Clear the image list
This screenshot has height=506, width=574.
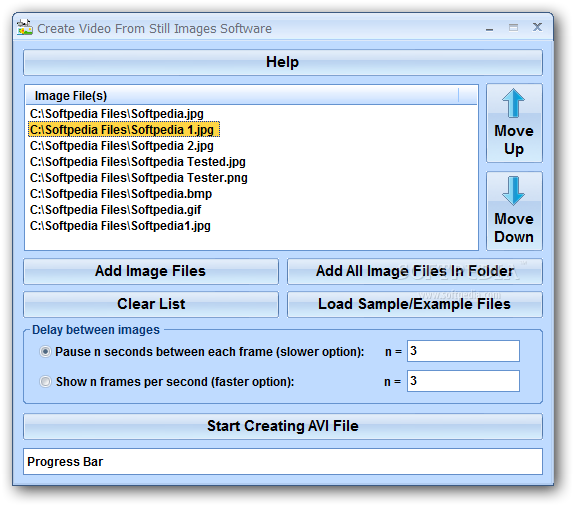click(x=151, y=304)
